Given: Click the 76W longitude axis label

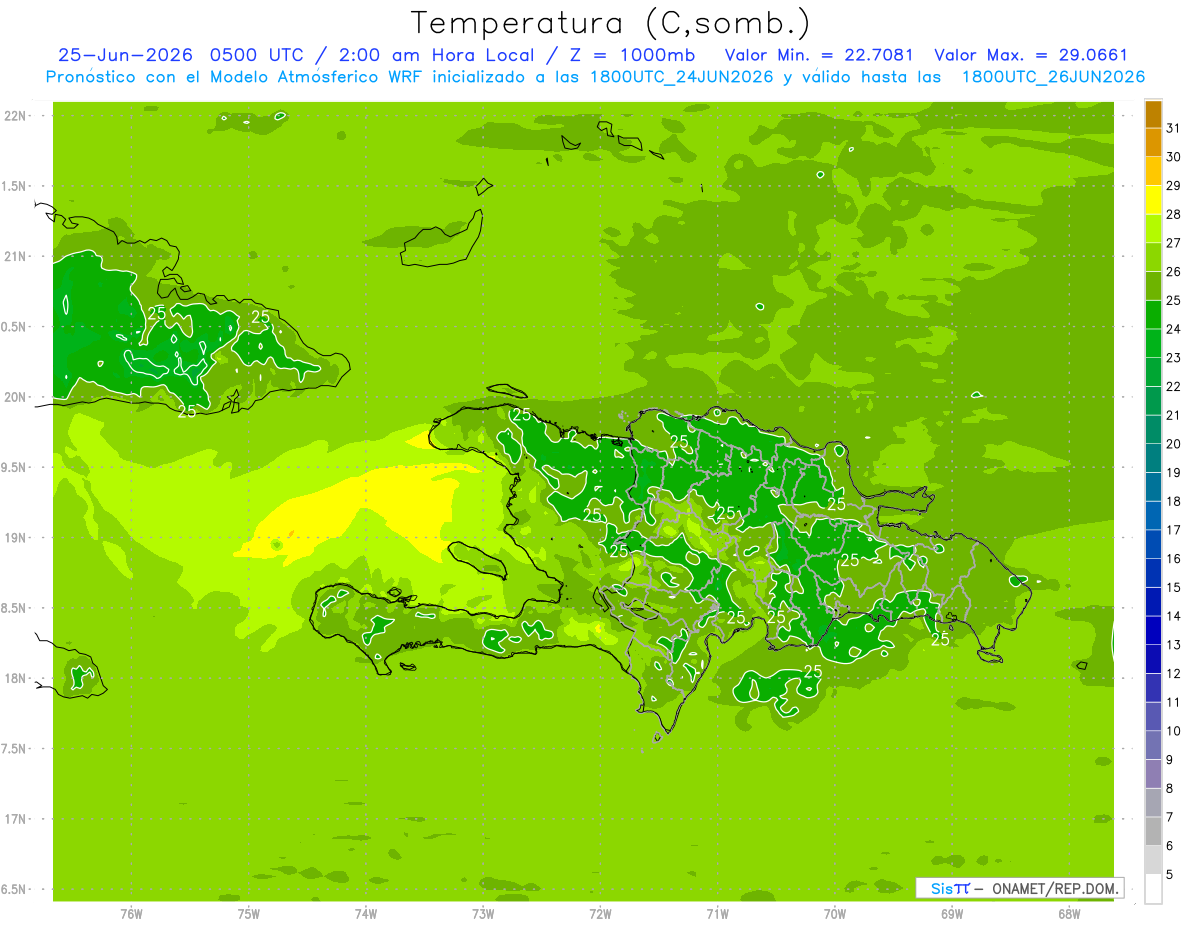Looking at the screenshot, I should 131,913.
